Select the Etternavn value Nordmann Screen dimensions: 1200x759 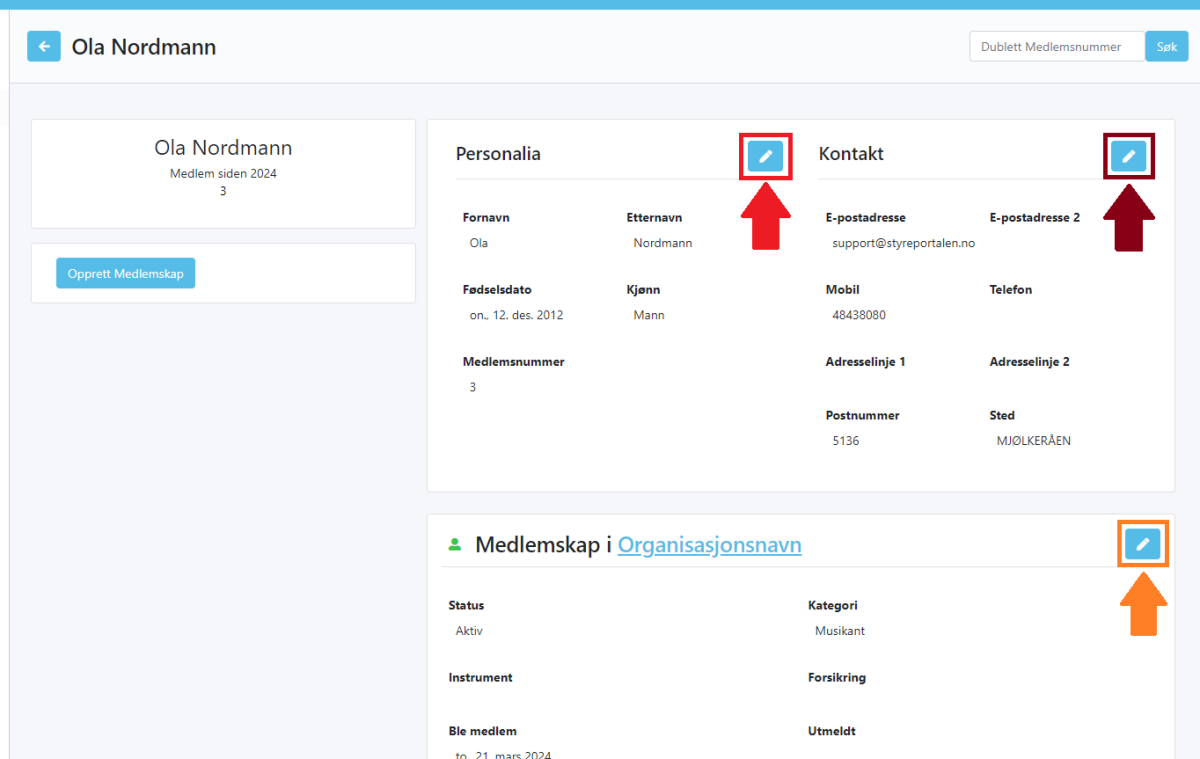(662, 243)
